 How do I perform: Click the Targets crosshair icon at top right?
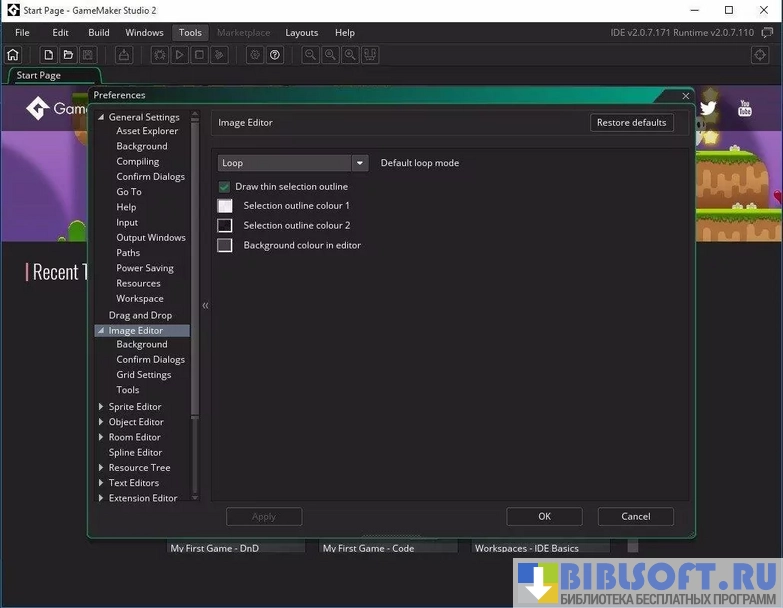click(x=759, y=55)
